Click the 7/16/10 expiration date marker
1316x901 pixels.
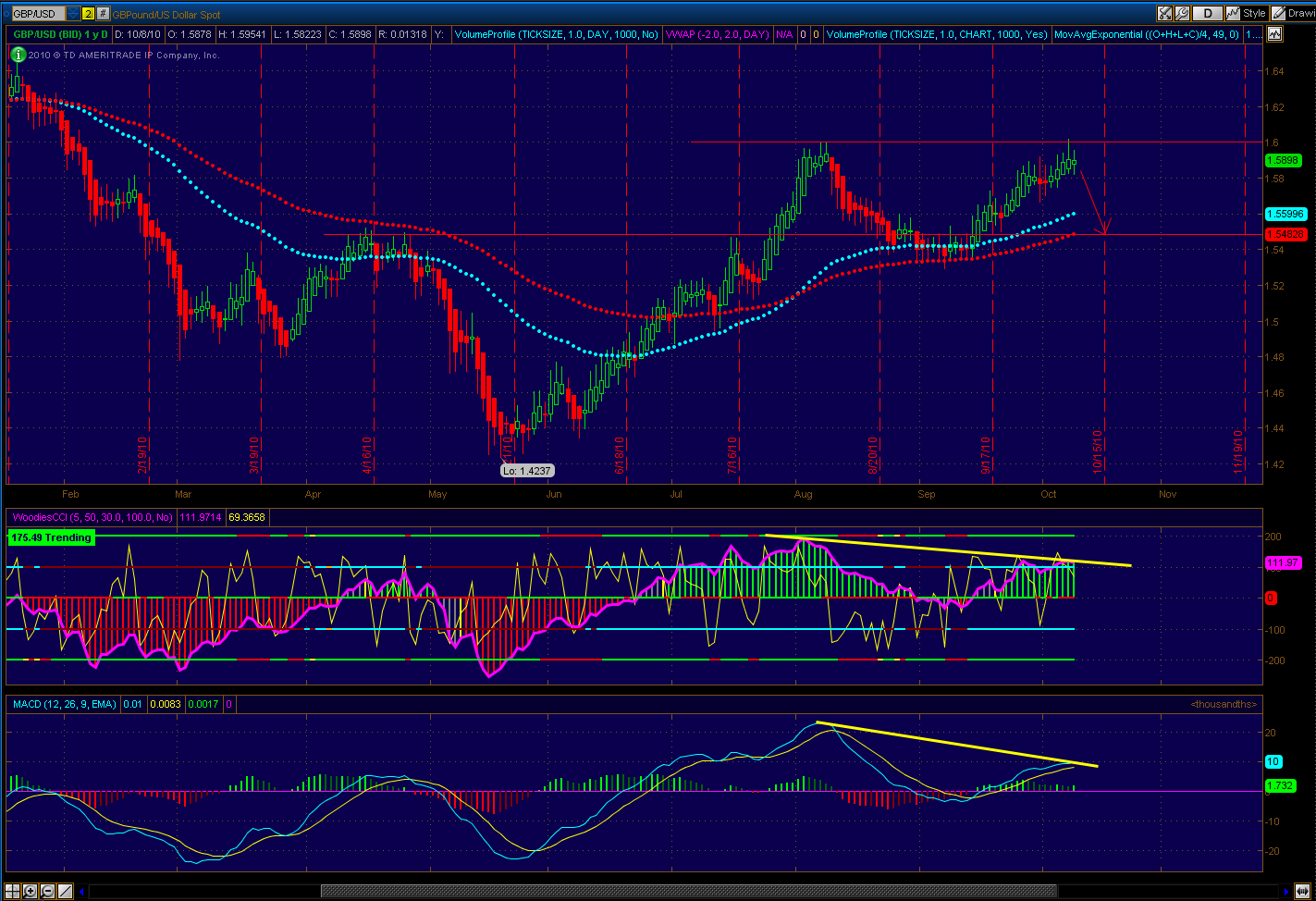[x=732, y=455]
